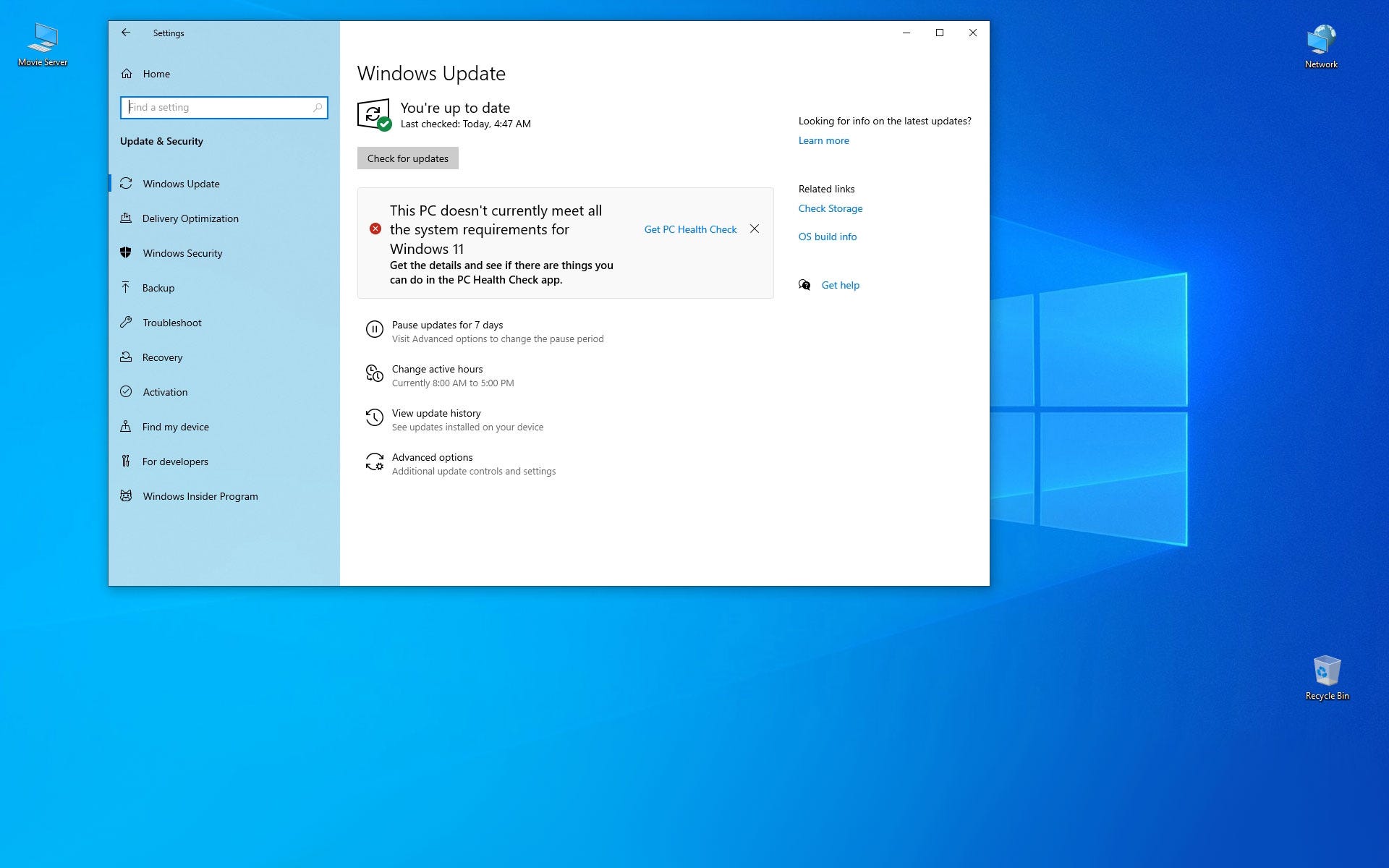Click the Windows Update sync icon in sidebar
This screenshot has height=868, width=1389.
(x=126, y=184)
